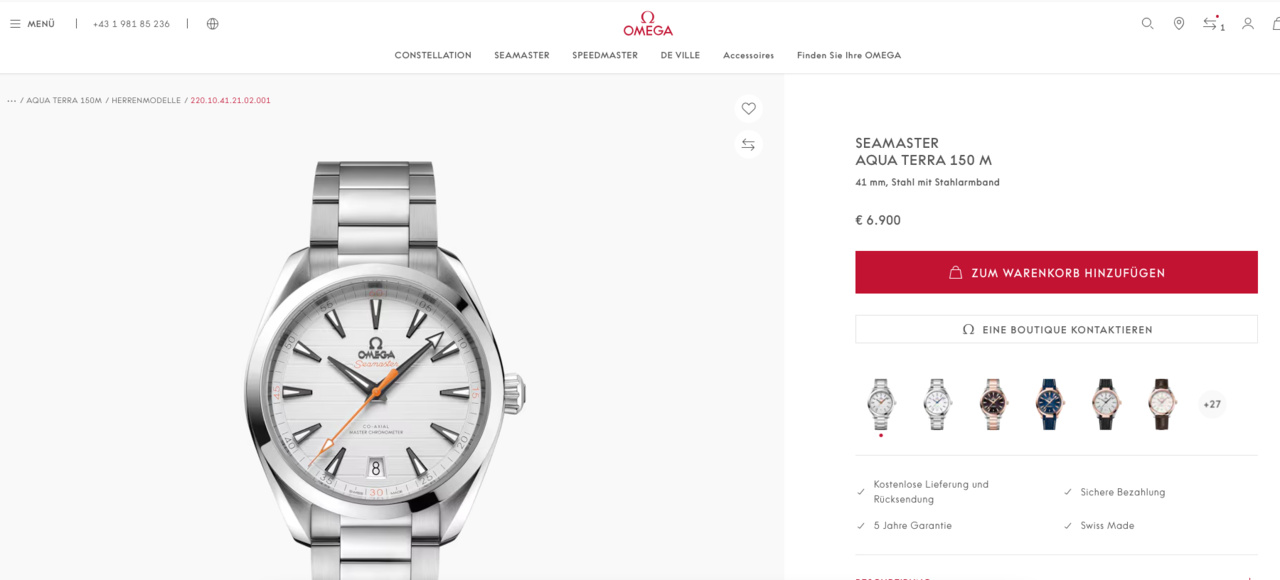Select the black leather strap variant thumbnail
The image size is (1280, 580).
click(1106, 404)
